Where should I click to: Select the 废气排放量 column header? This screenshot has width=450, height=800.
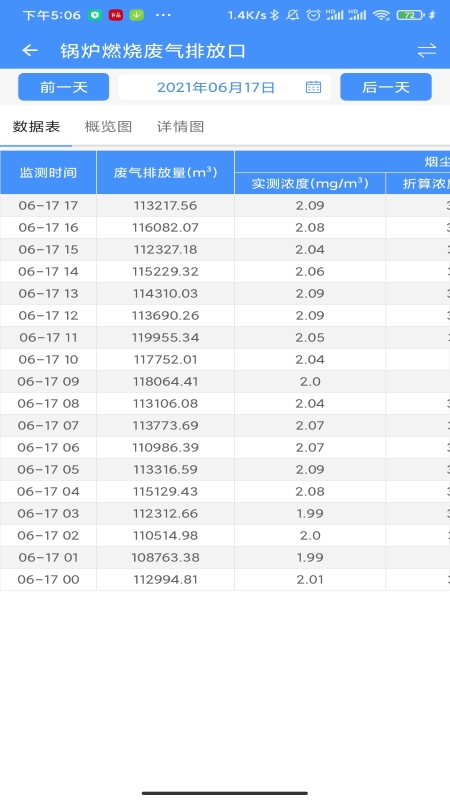pos(165,172)
